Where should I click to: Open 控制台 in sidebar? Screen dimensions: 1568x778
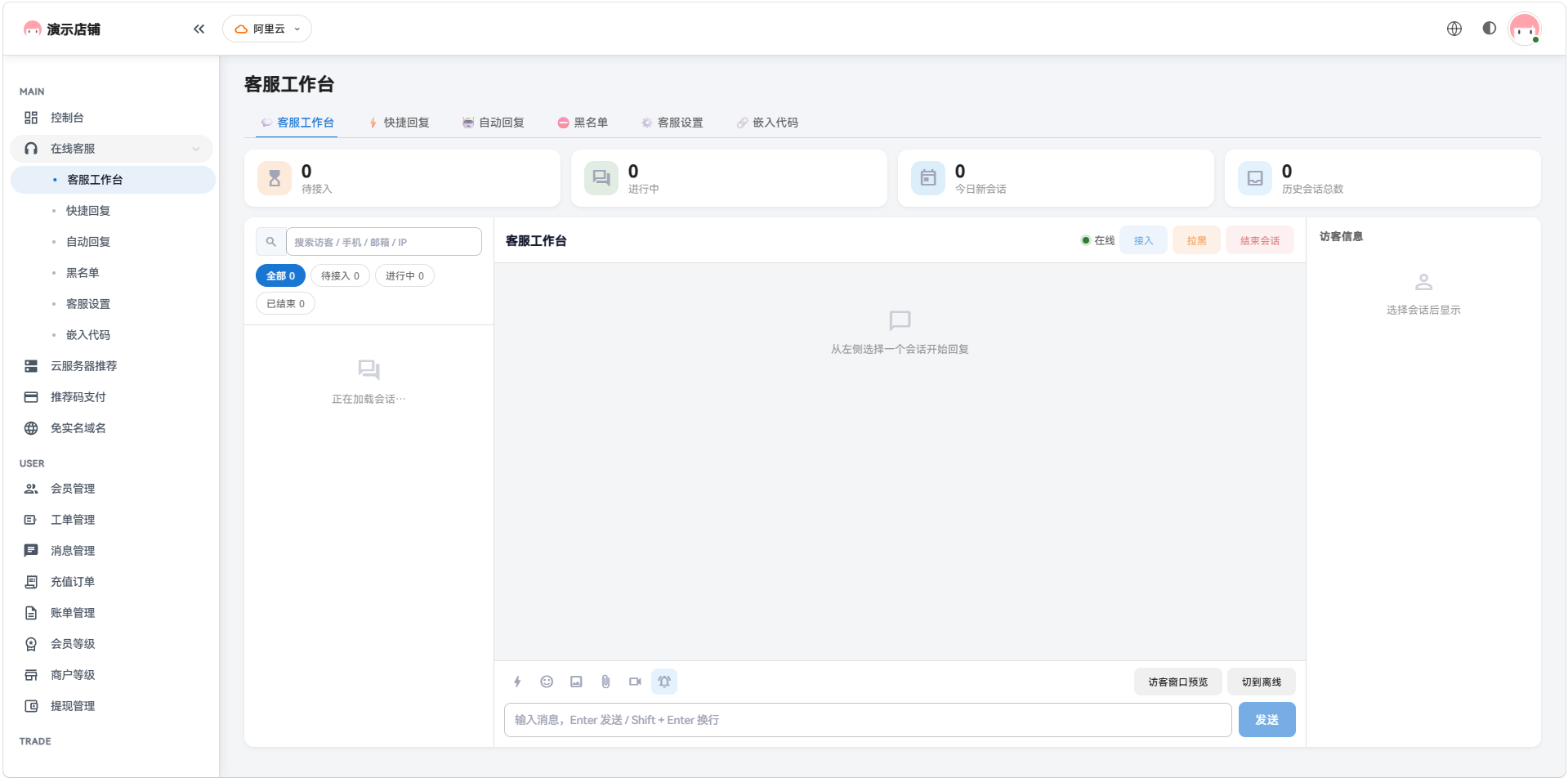pos(111,118)
